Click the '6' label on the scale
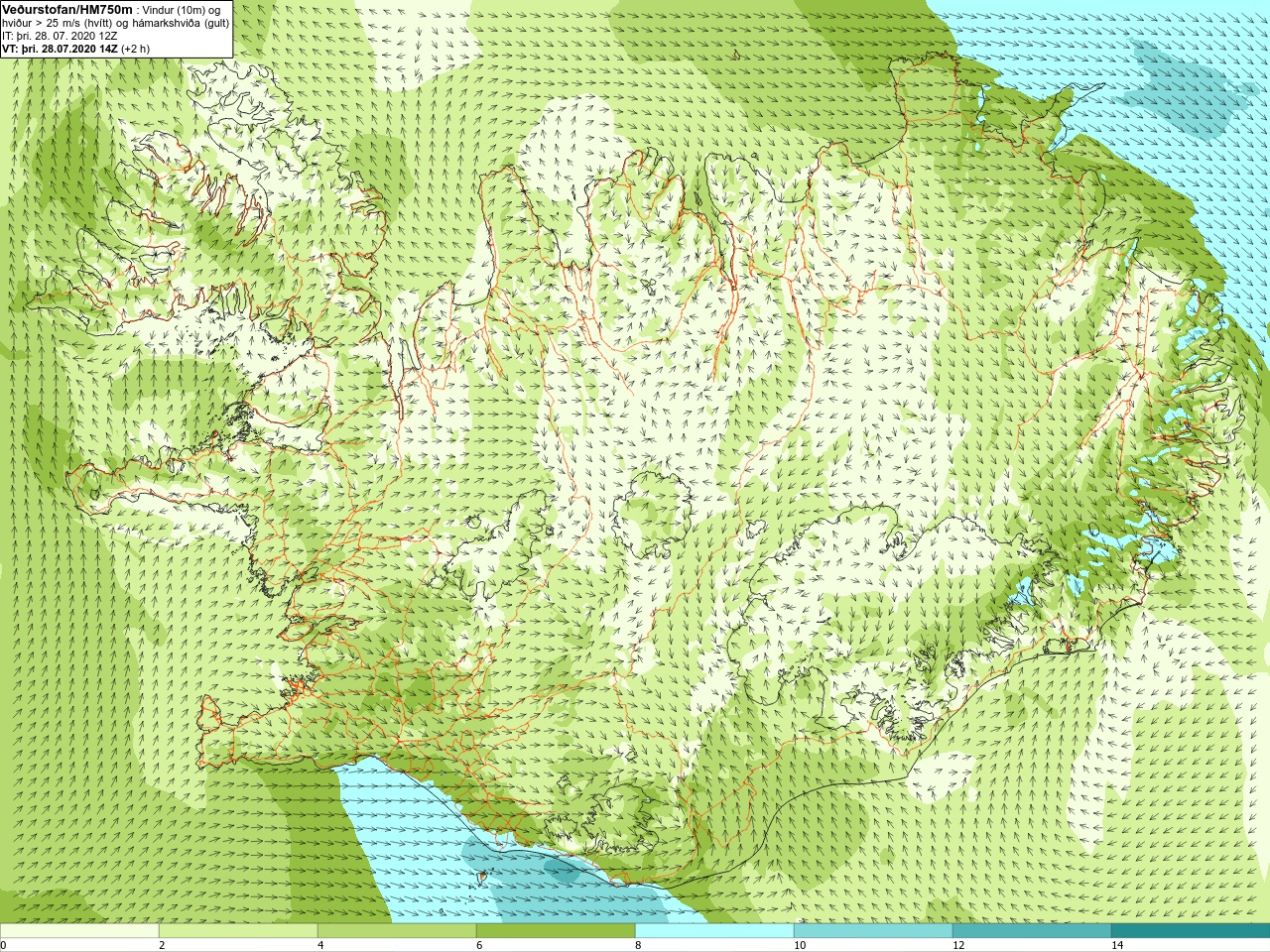1270x952 pixels. (479, 945)
